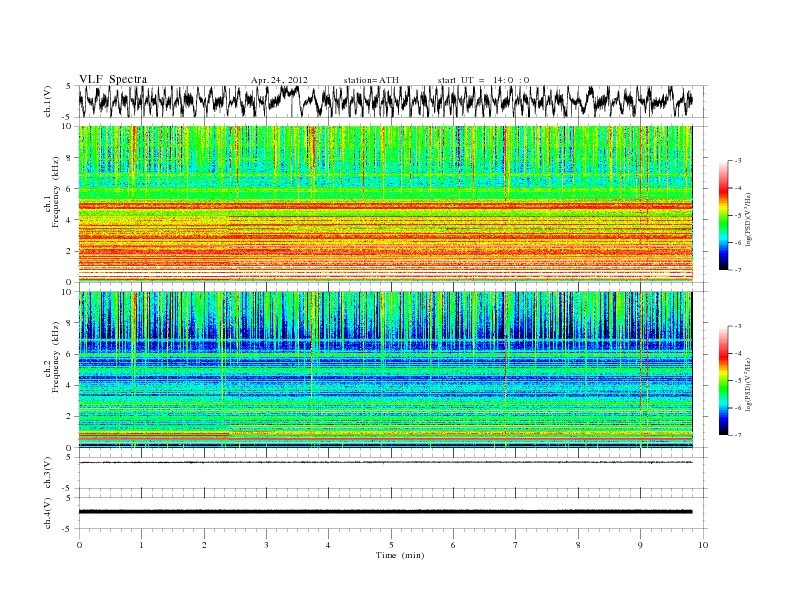This screenshot has width=792, height=612.
Task: Click the ch.1 spectrogram panel
Action: click(x=385, y=204)
